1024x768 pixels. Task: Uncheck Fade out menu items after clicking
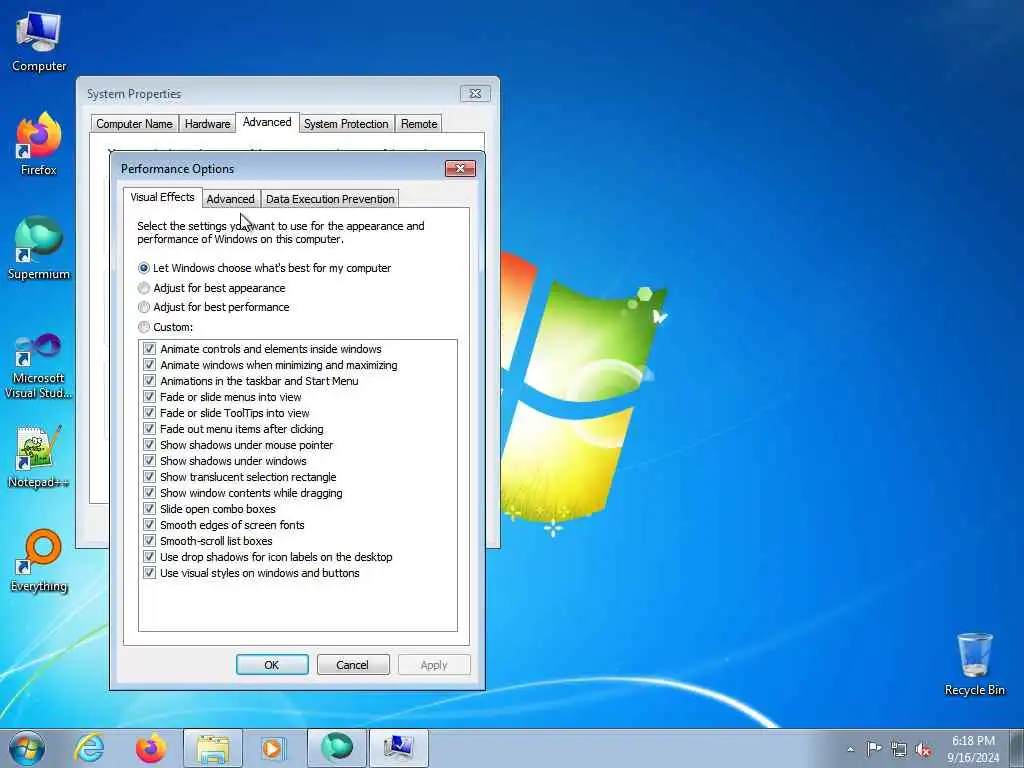[x=150, y=429]
